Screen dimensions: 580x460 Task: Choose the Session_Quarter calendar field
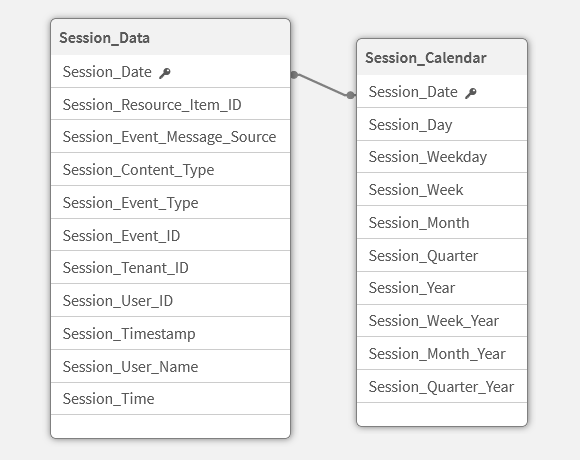coord(442,256)
